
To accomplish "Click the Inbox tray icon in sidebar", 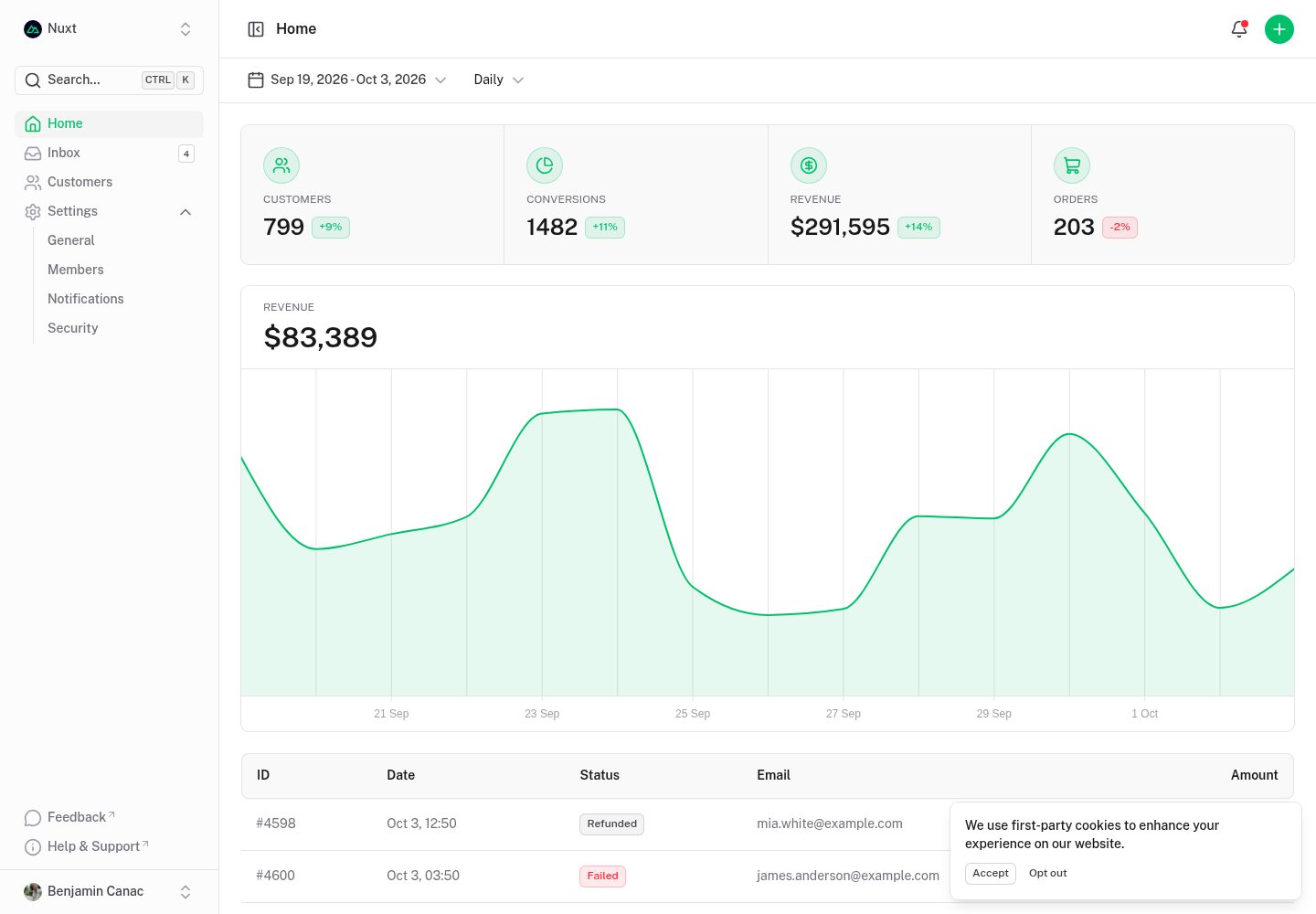I will click(x=33, y=154).
